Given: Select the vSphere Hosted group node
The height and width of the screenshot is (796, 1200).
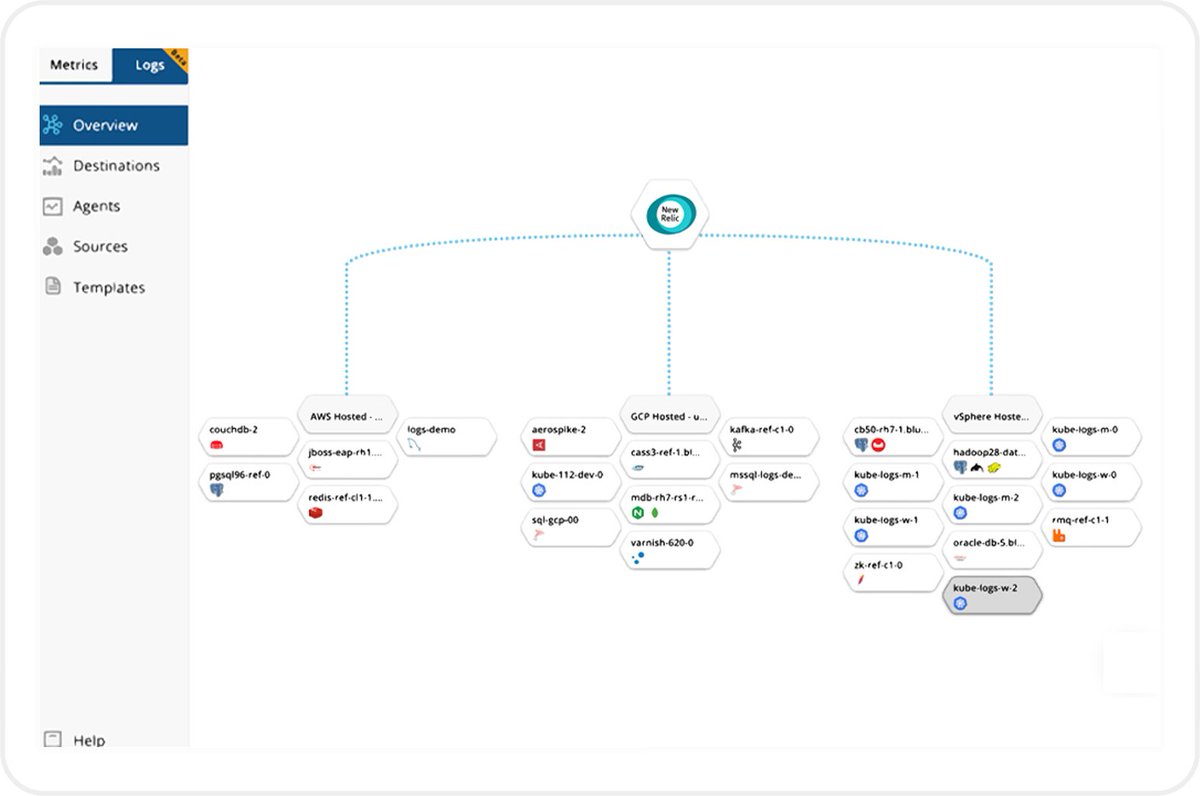Looking at the screenshot, I should 993,415.
